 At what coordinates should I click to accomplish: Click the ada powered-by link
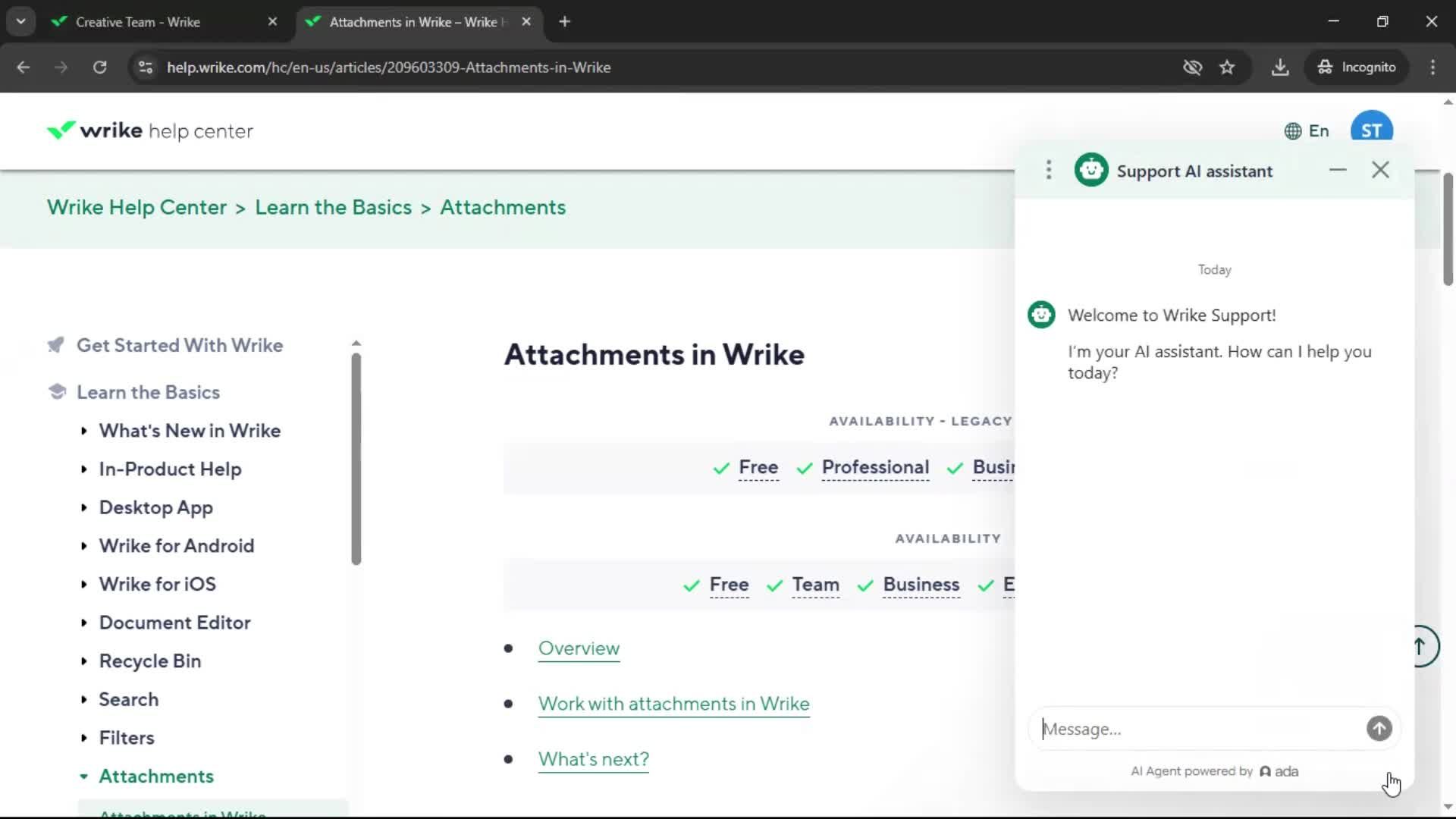[1279, 772]
